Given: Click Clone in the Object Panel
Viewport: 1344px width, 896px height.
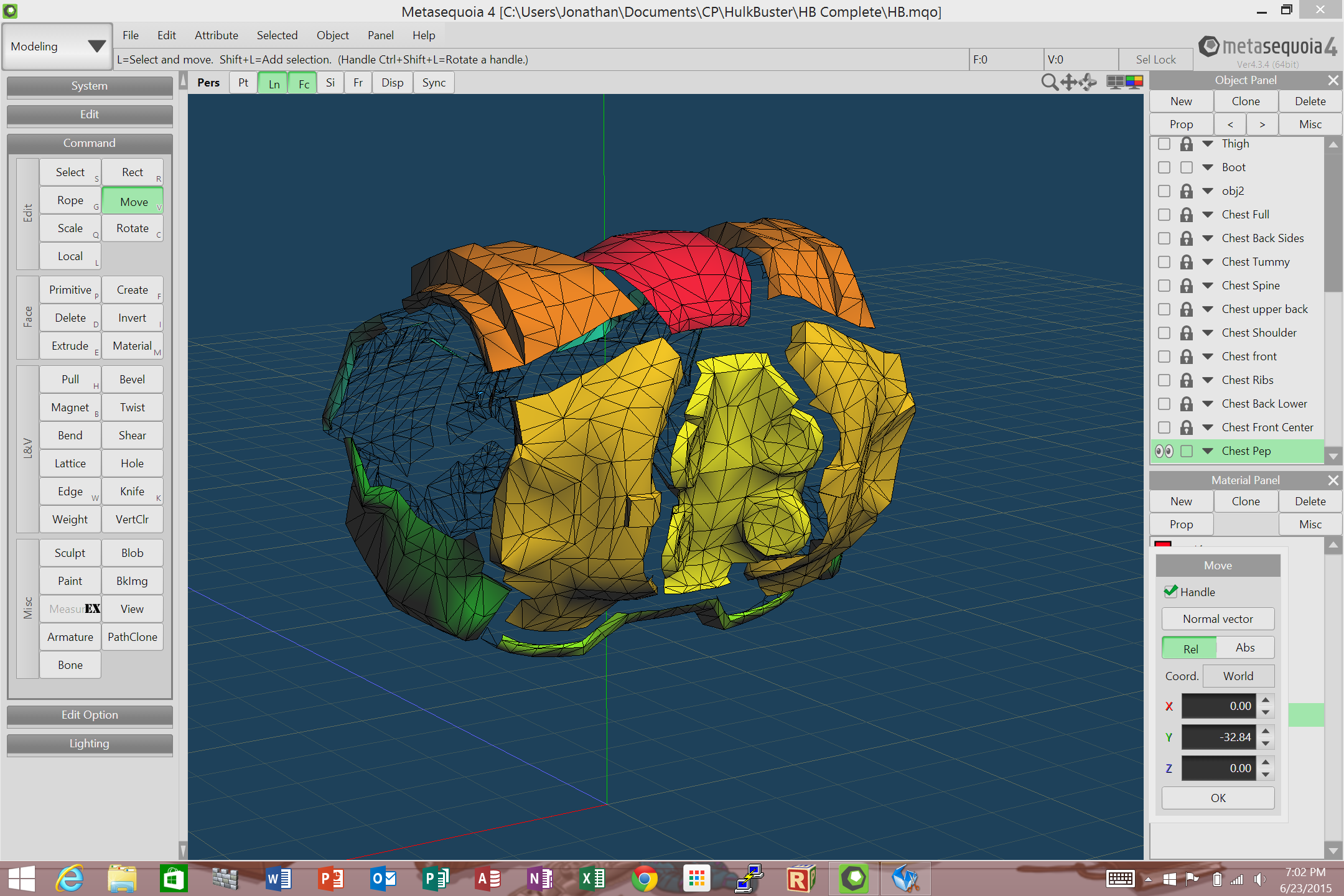Looking at the screenshot, I should [x=1246, y=101].
